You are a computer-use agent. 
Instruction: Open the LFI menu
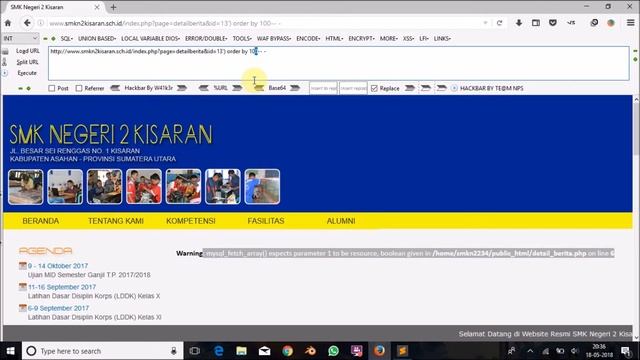[x=424, y=38]
